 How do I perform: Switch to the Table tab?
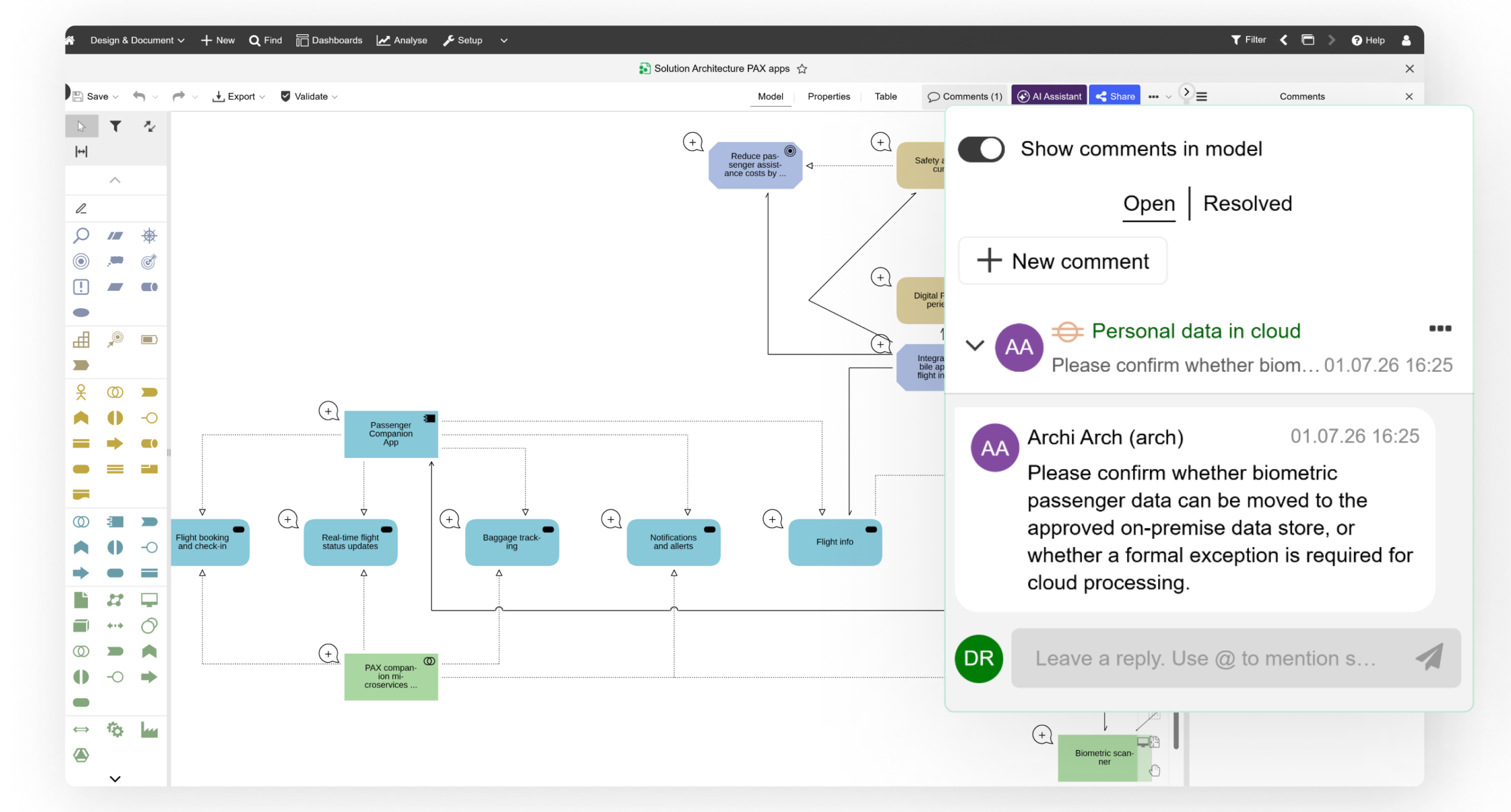(x=885, y=96)
